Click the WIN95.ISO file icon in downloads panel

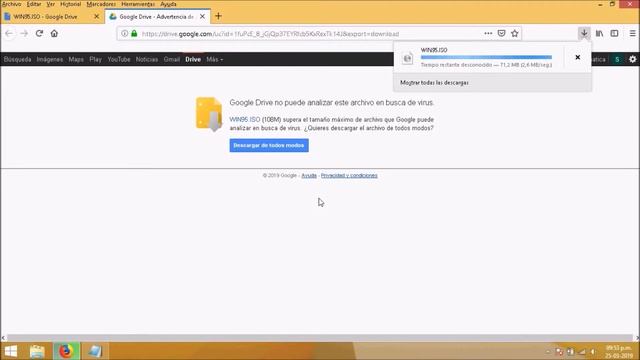point(407,58)
